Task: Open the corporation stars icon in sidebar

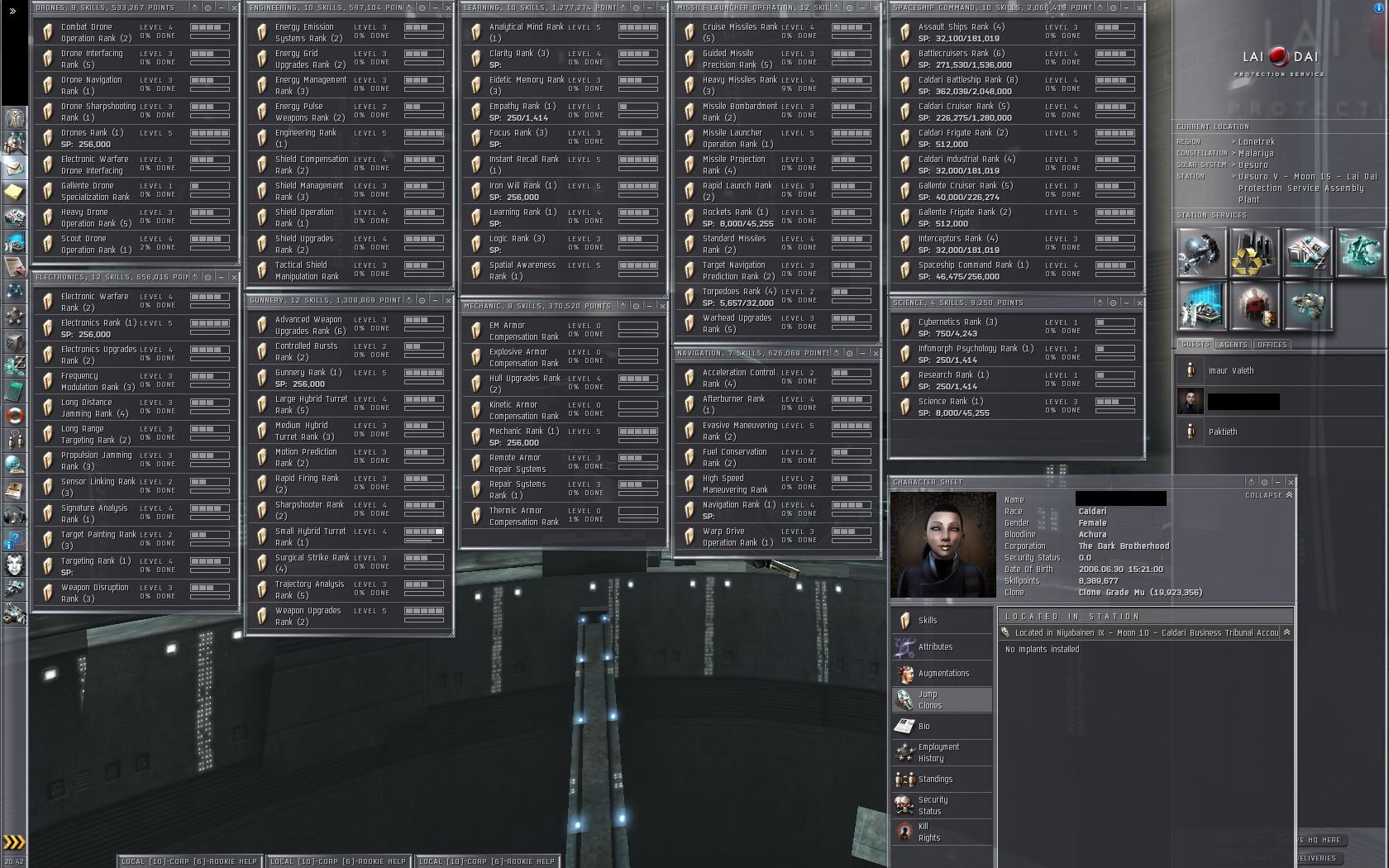Action: [15, 317]
